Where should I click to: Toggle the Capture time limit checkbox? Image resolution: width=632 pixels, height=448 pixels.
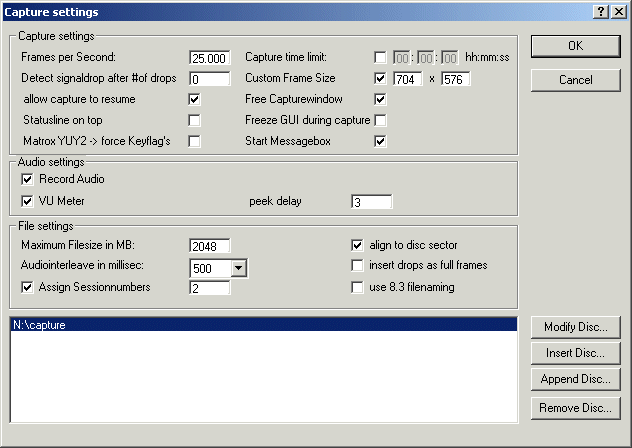pyautogui.click(x=380, y=57)
